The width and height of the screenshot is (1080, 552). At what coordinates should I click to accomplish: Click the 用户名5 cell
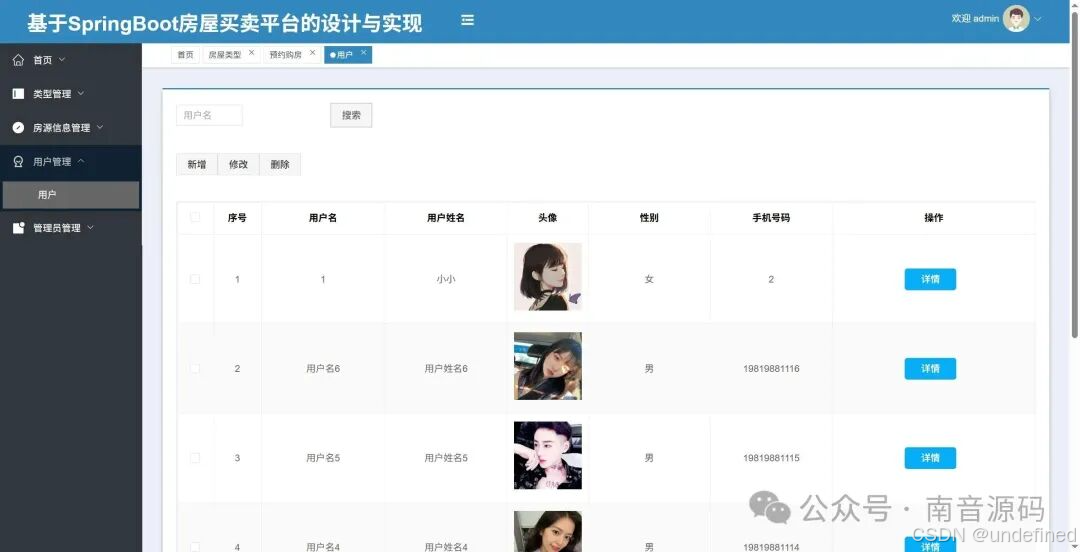pos(323,458)
